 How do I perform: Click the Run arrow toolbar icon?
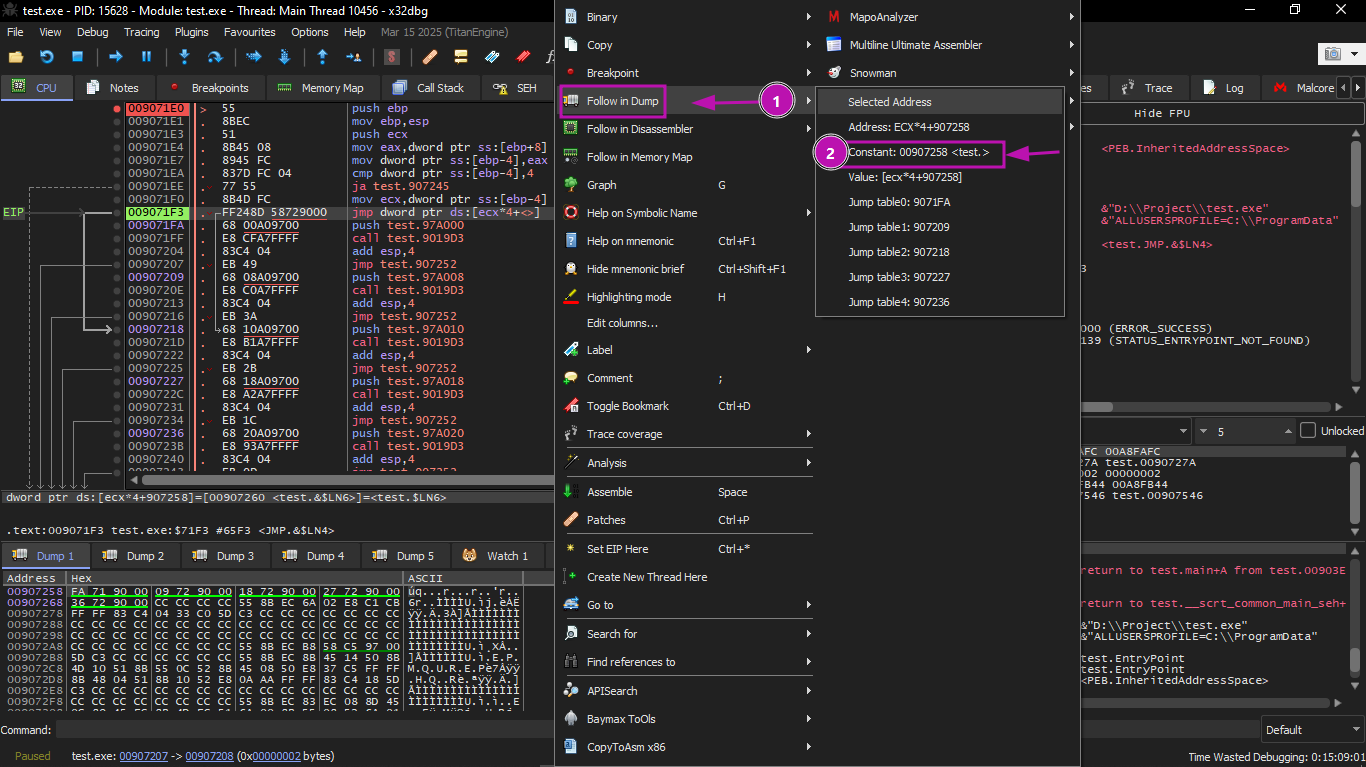[x=116, y=57]
